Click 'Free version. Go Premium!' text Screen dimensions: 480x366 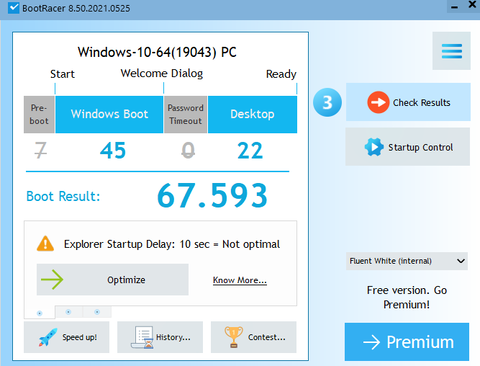(407, 297)
